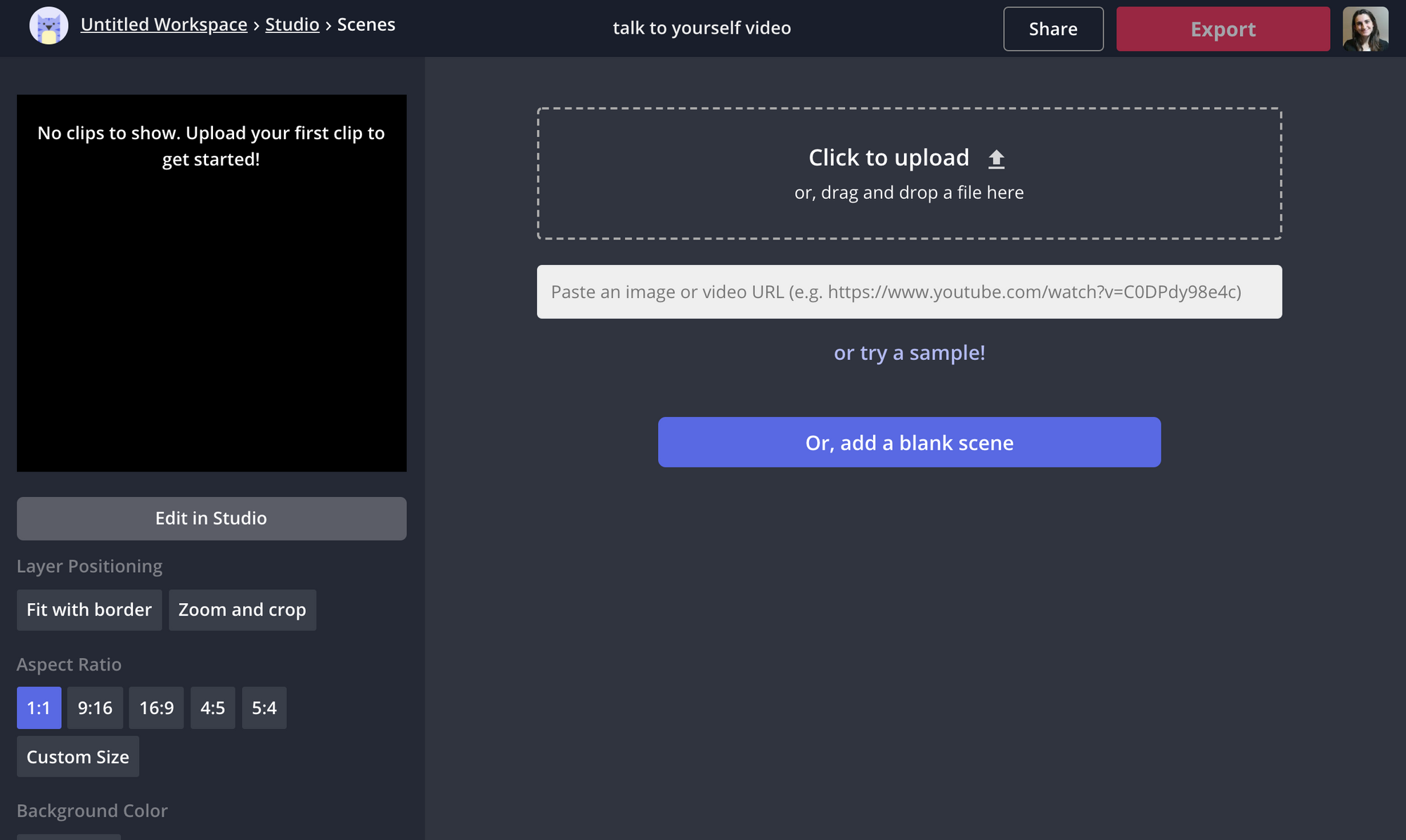Open Custom Size options

coord(77,757)
